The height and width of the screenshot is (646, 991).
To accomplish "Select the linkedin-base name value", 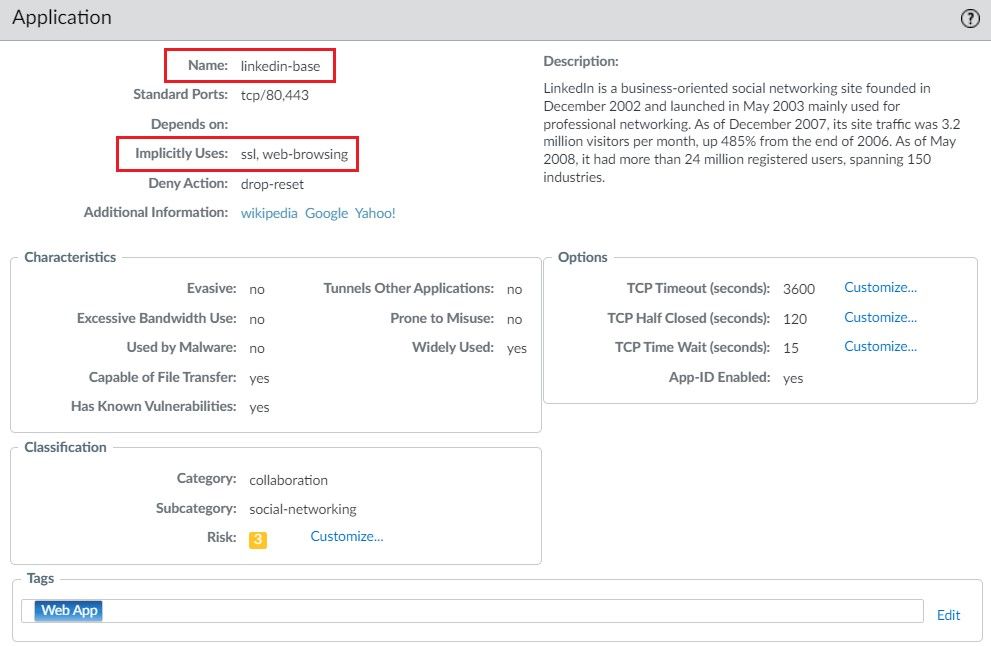I will point(280,66).
